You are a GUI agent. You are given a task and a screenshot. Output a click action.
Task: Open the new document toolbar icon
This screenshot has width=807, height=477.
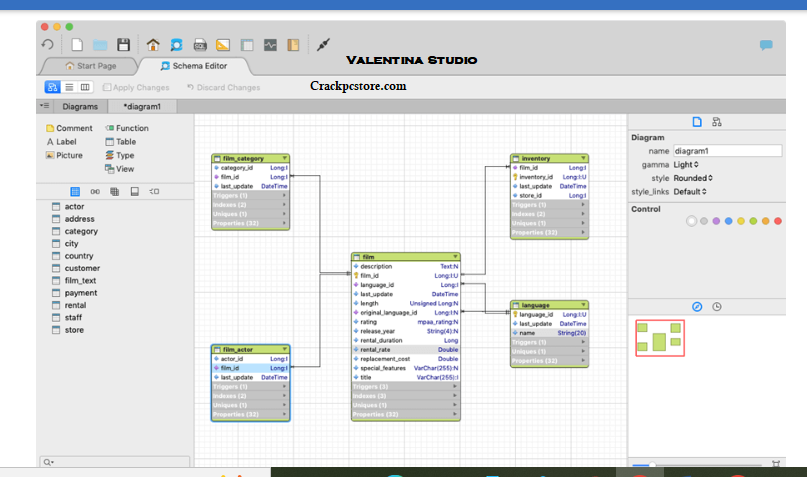pos(77,45)
